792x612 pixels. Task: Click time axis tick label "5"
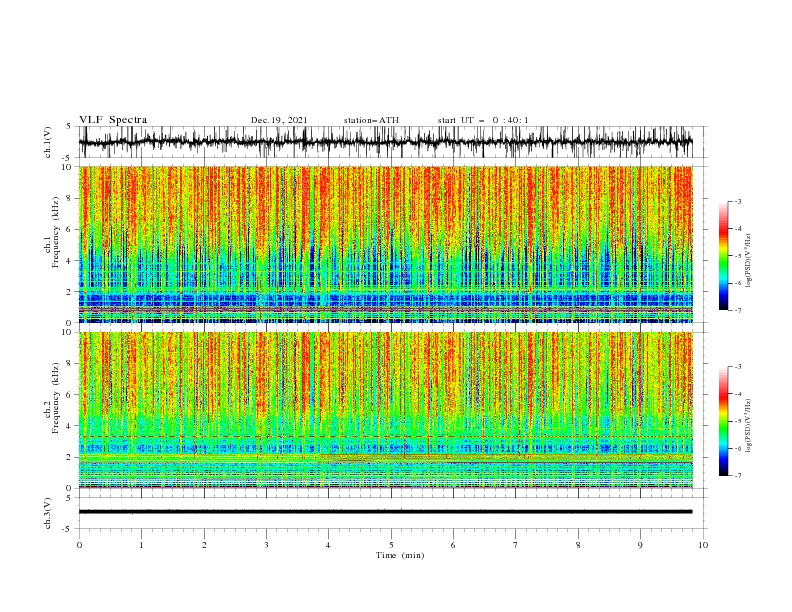(391, 545)
